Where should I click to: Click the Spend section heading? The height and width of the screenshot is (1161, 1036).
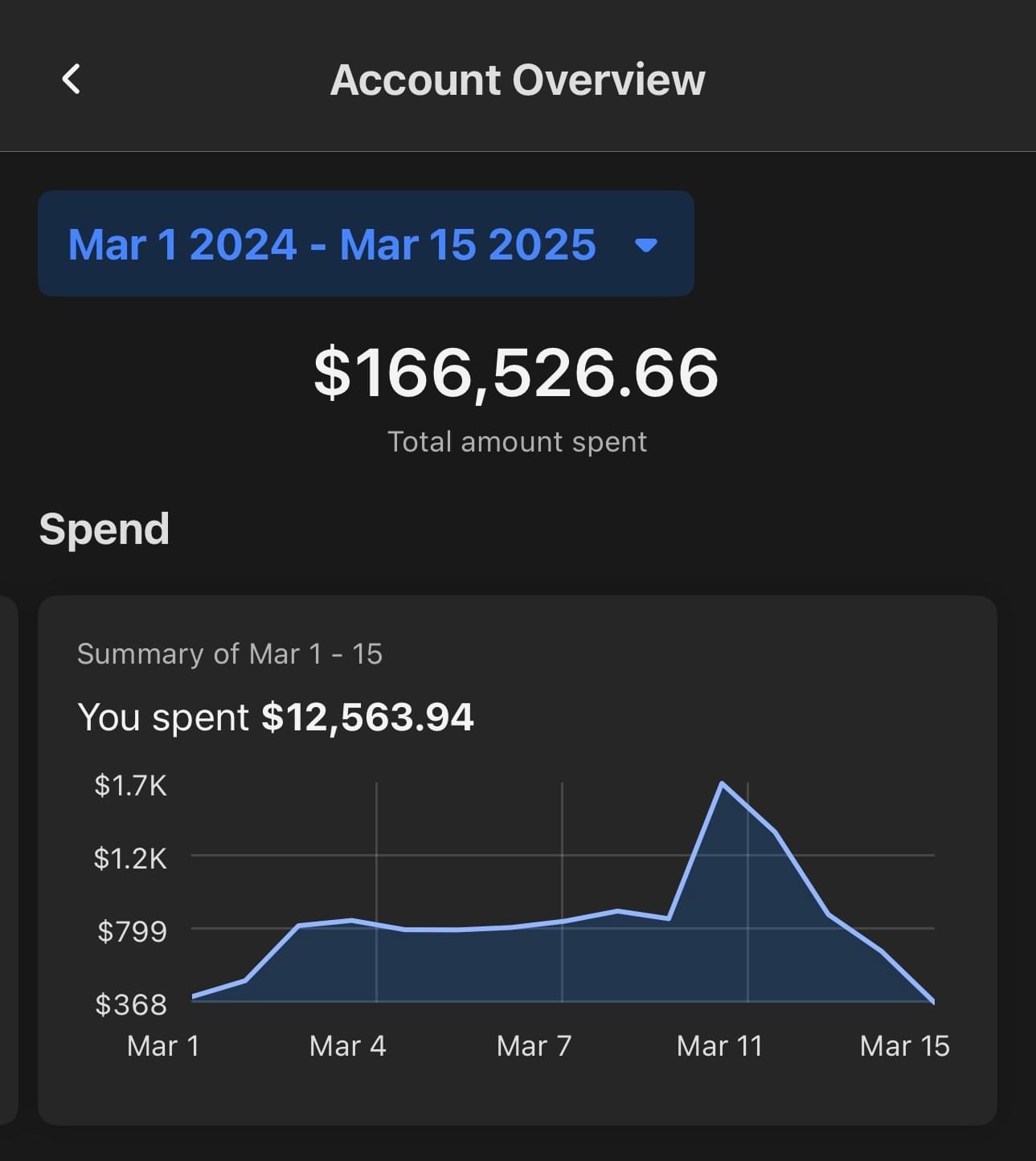tap(104, 529)
